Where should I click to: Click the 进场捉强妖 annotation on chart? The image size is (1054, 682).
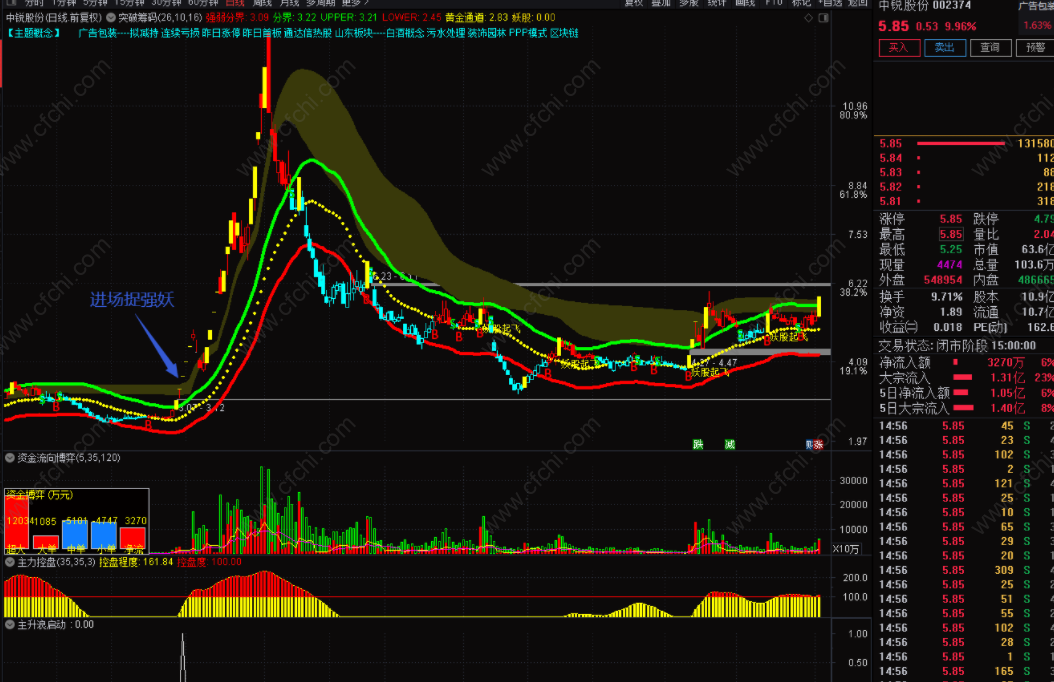[129, 299]
